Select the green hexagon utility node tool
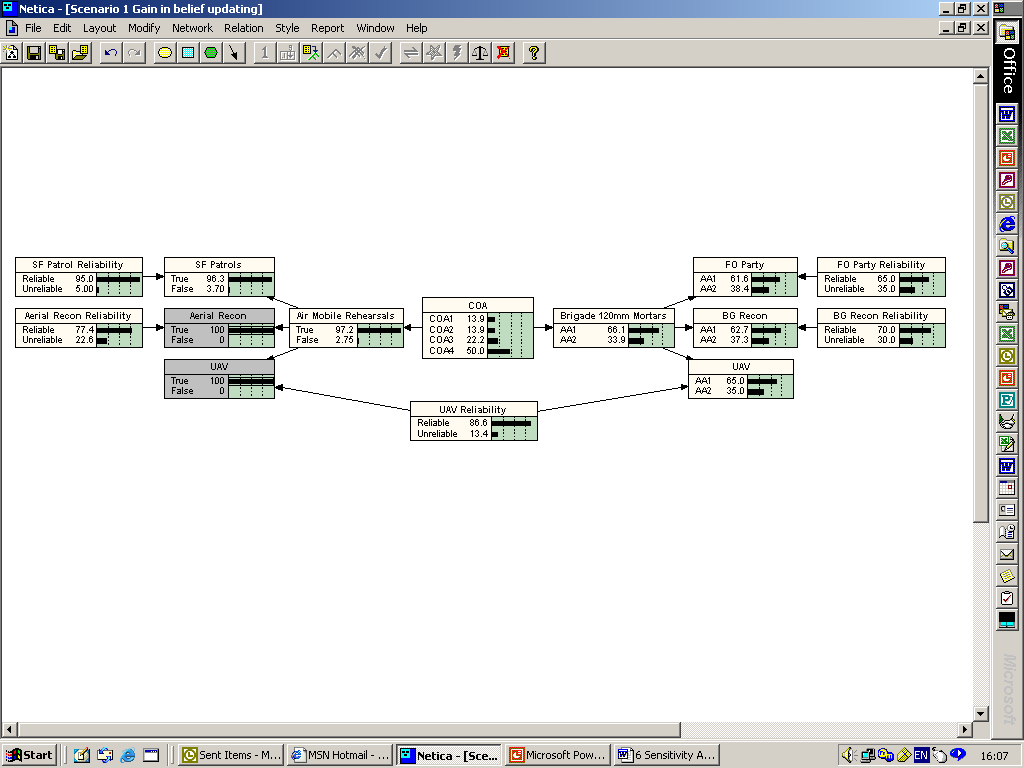The height and width of the screenshot is (768, 1024). coord(211,53)
